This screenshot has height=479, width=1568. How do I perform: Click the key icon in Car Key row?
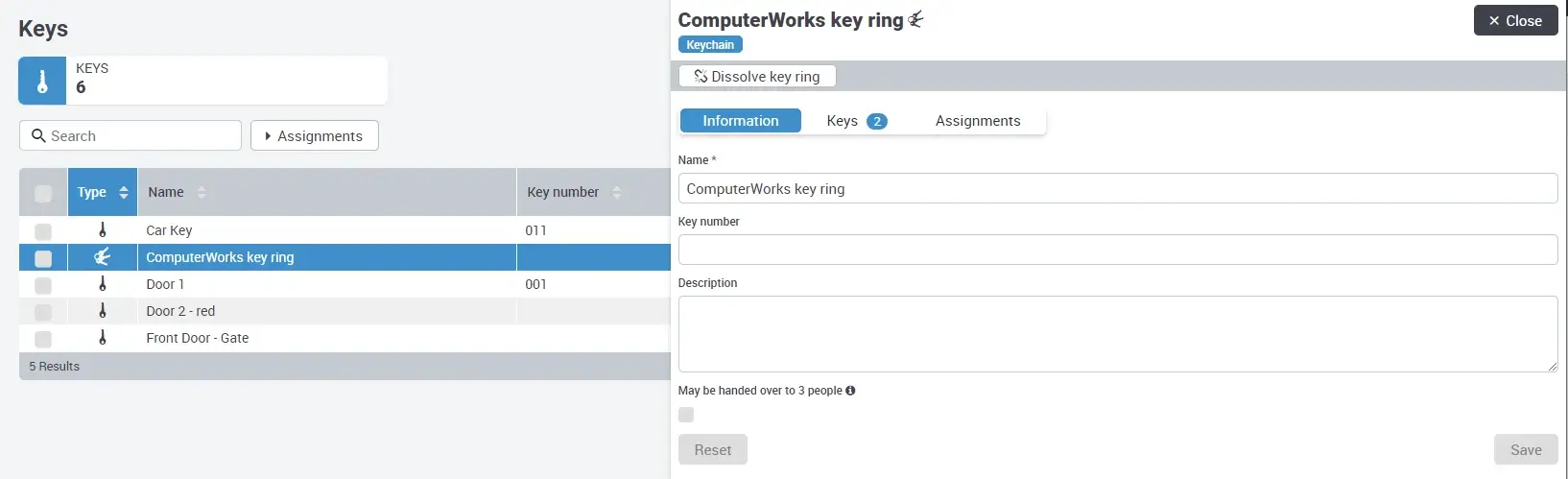click(103, 230)
